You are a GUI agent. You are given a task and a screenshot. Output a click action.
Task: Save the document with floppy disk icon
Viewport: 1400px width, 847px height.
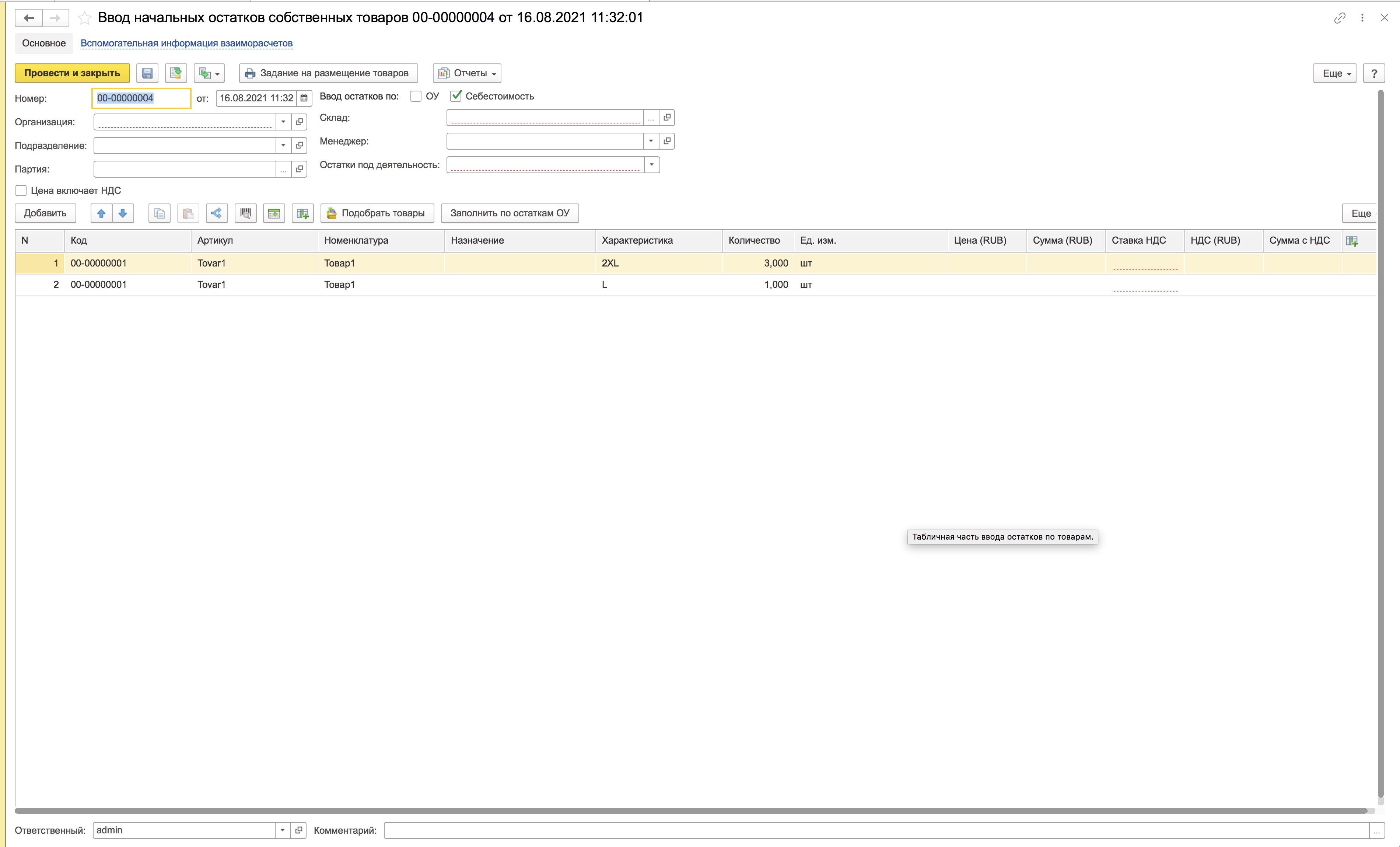147,73
